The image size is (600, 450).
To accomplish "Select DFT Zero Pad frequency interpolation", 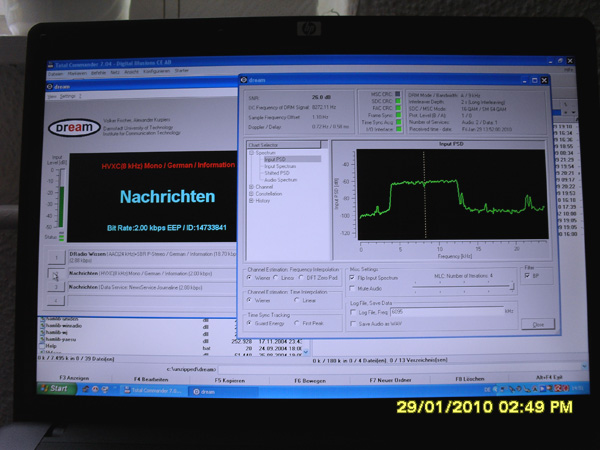I will pos(301,277).
